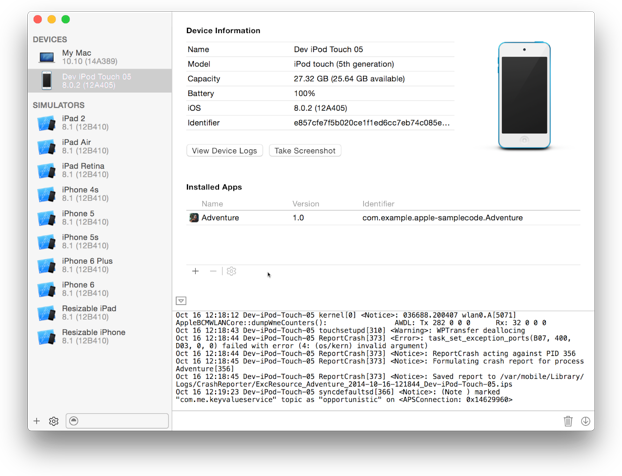Select the Adventure app row

coord(383,218)
